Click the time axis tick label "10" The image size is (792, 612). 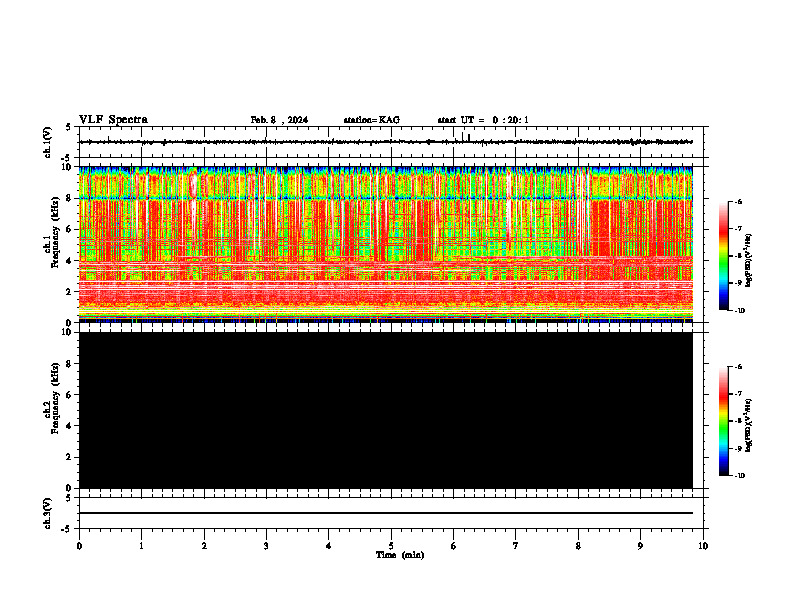703,546
